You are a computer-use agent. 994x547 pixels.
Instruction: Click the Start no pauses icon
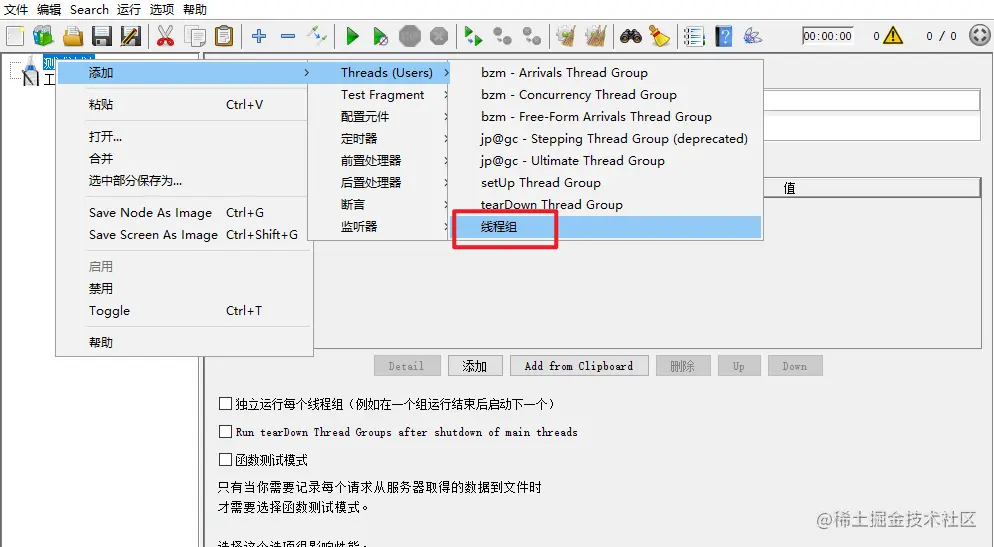point(380,36)
